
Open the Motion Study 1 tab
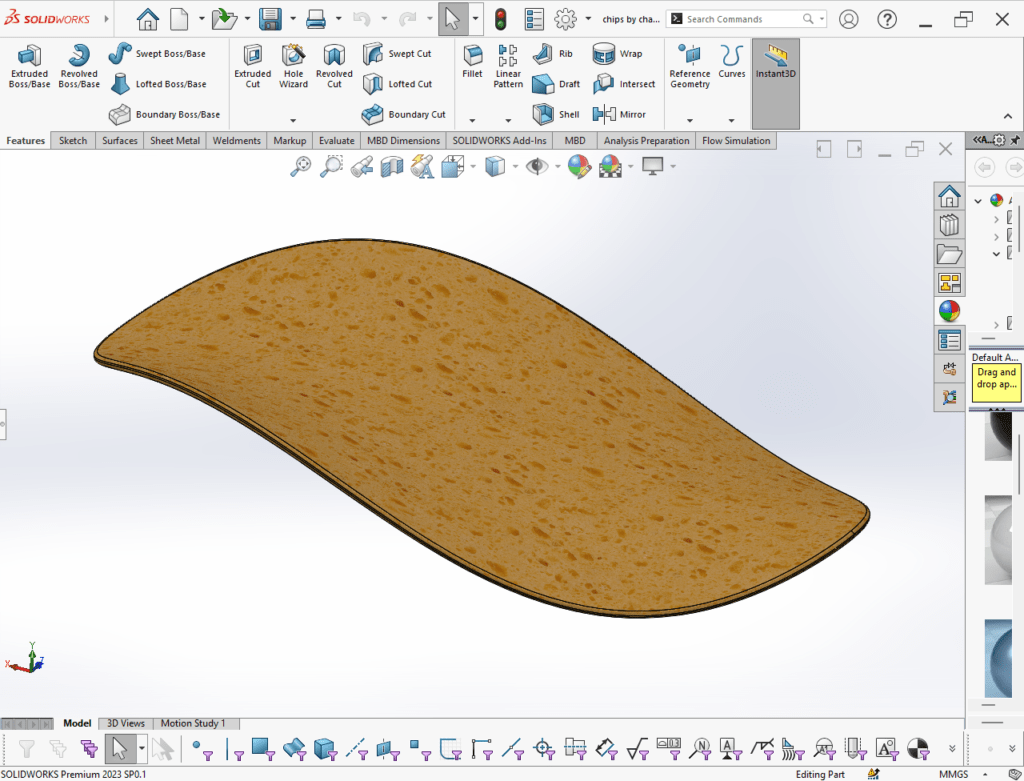pyautogui.click(x=193, y=723)
